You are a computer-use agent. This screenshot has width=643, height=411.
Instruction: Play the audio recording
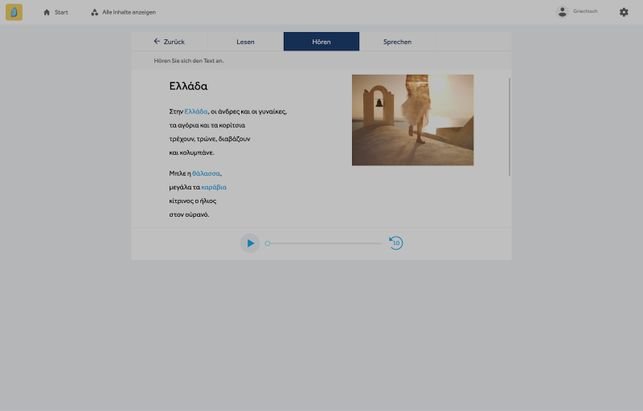tap(250, 243)
